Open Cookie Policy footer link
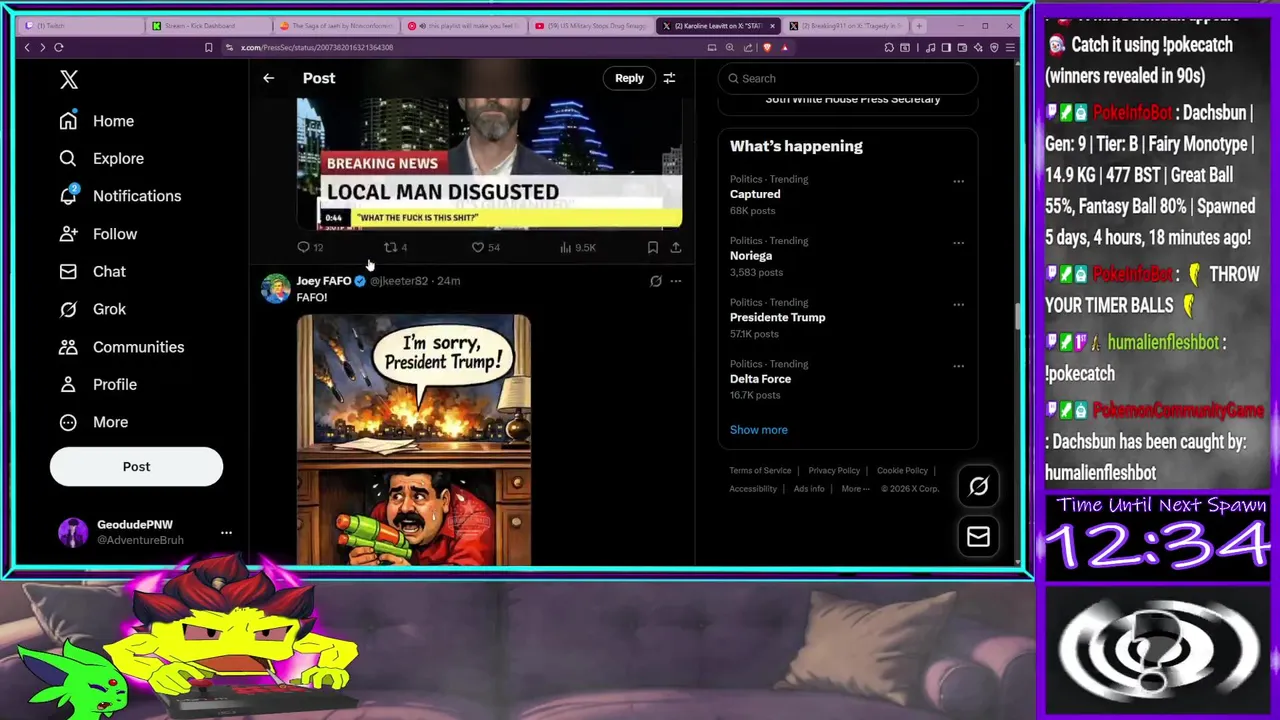 pos(902,471)
